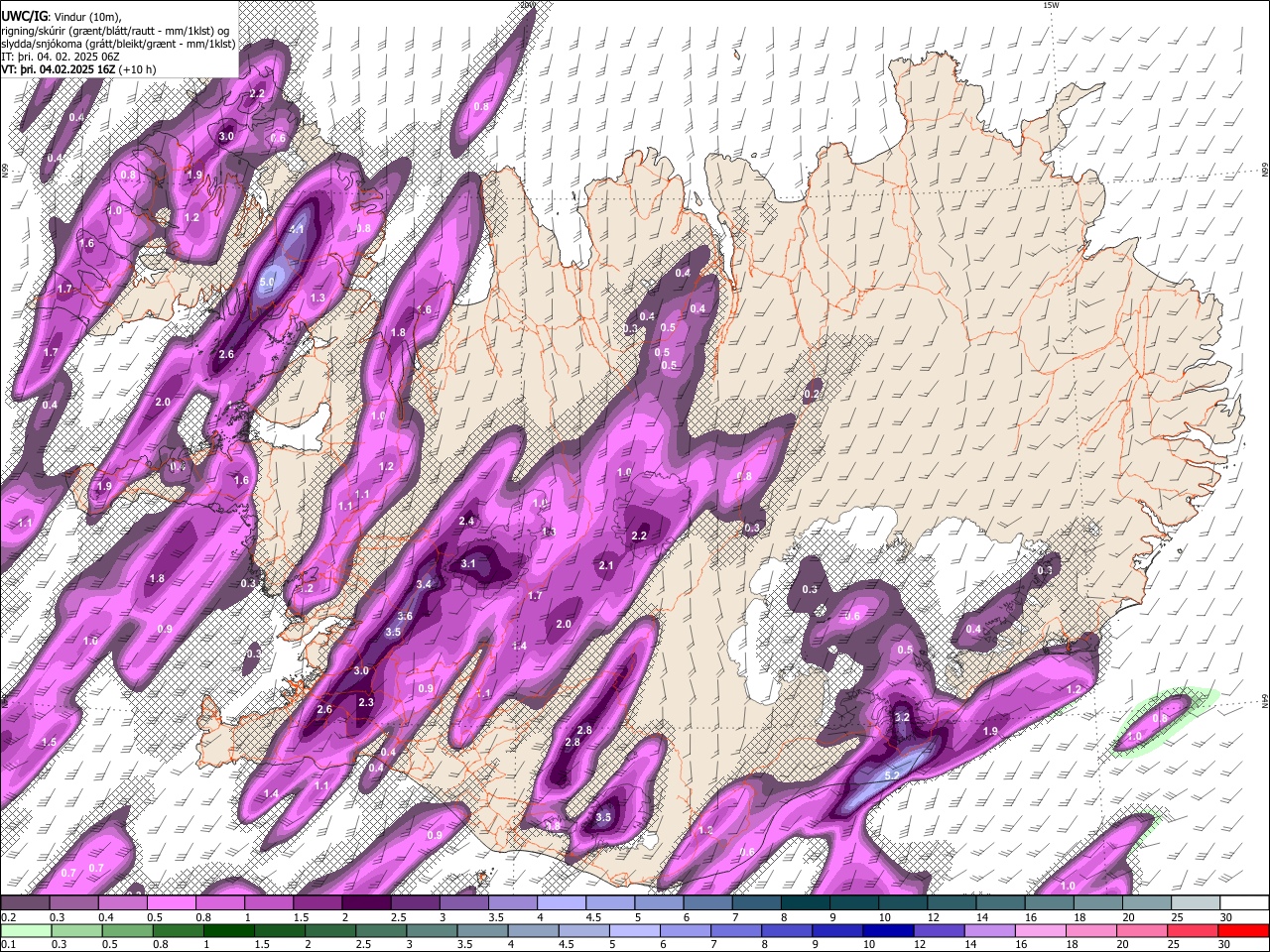The height and width of the screenshot is (952, 1270).
Task: Click the top-row legend swatch between 0.2 and 0.3
Action: click(x=25, y=903)
